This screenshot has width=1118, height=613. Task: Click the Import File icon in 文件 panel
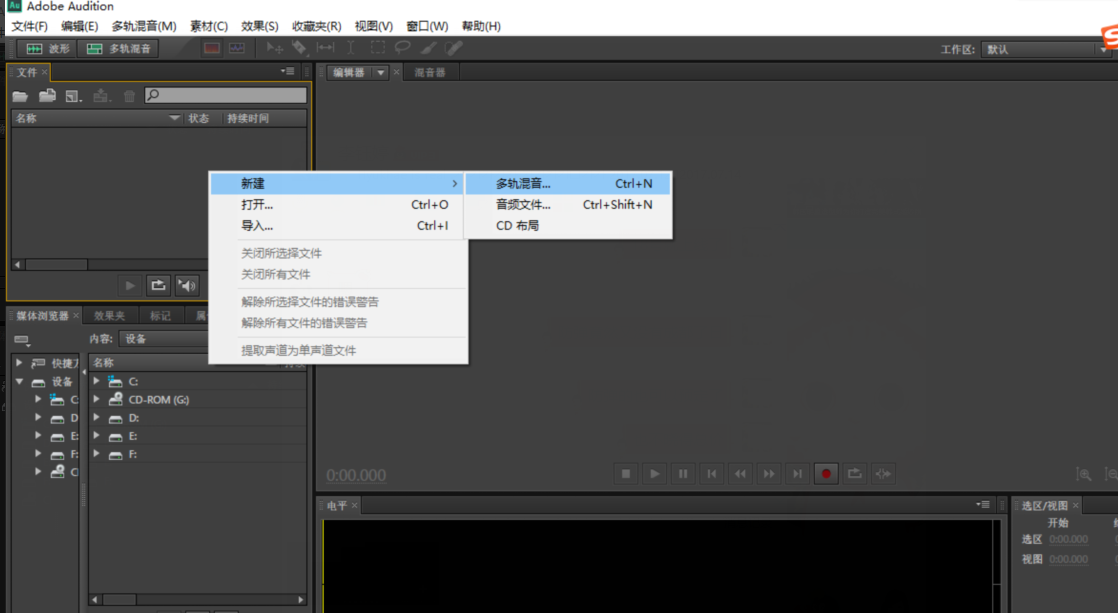point(47,96)
